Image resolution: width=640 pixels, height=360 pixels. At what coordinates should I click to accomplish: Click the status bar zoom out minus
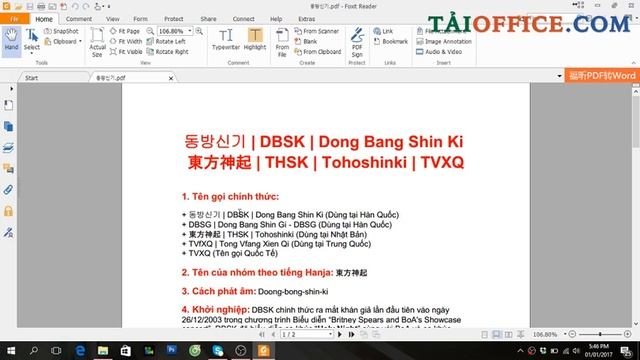(x=572, y=334)
